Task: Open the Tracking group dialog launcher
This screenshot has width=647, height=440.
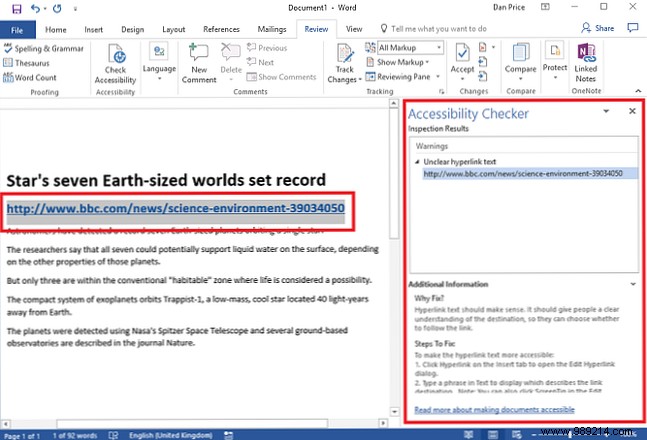Action: (442, 91)
